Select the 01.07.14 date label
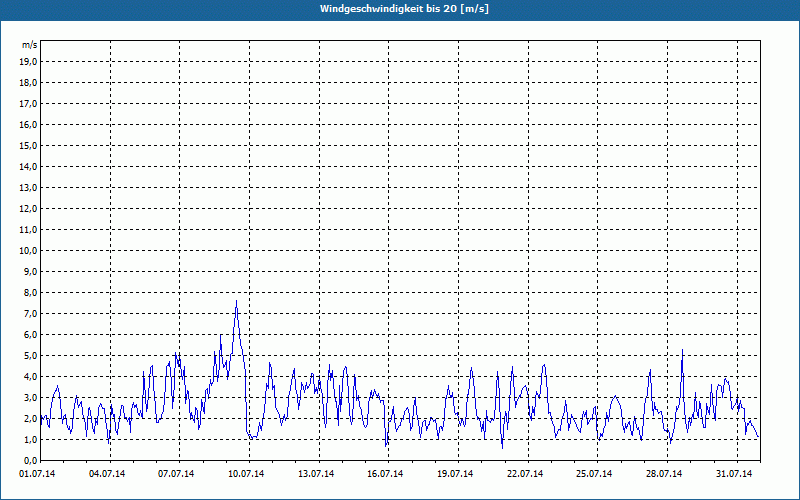Screen dimensions: 800x500 pos(37,474)
